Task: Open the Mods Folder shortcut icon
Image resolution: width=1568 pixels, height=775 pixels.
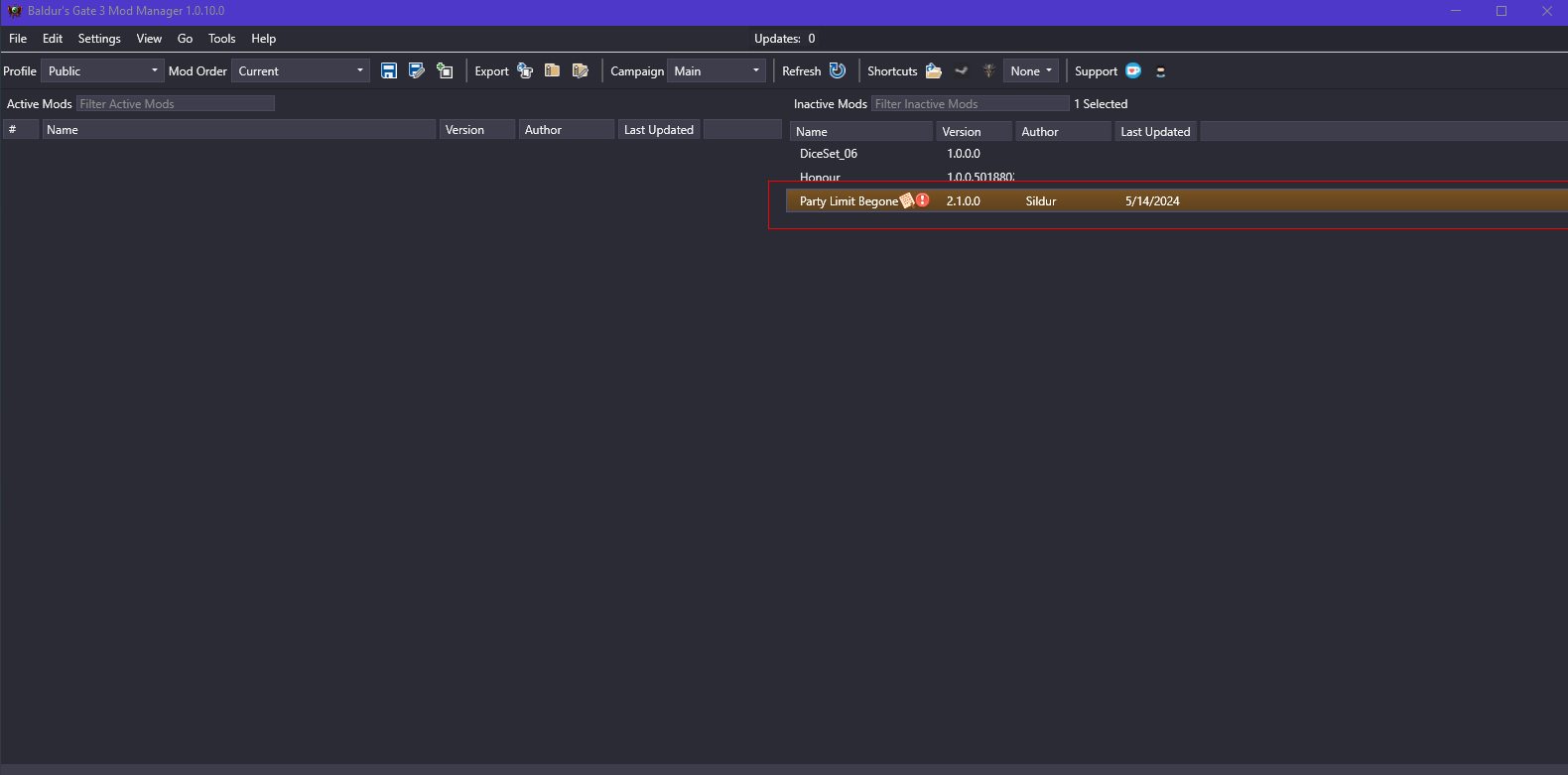Action: (934, 70)
